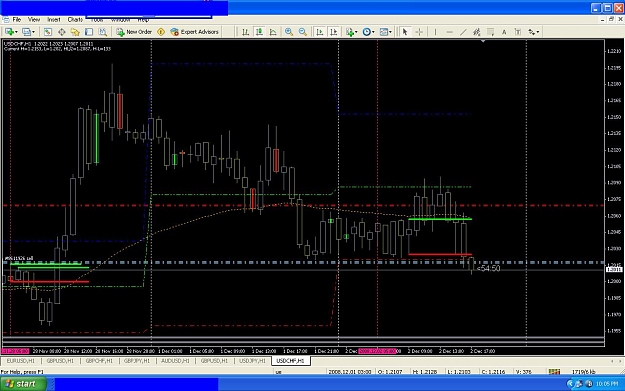Select the Crosshair tool
The image size is (625, 391).
419,32
